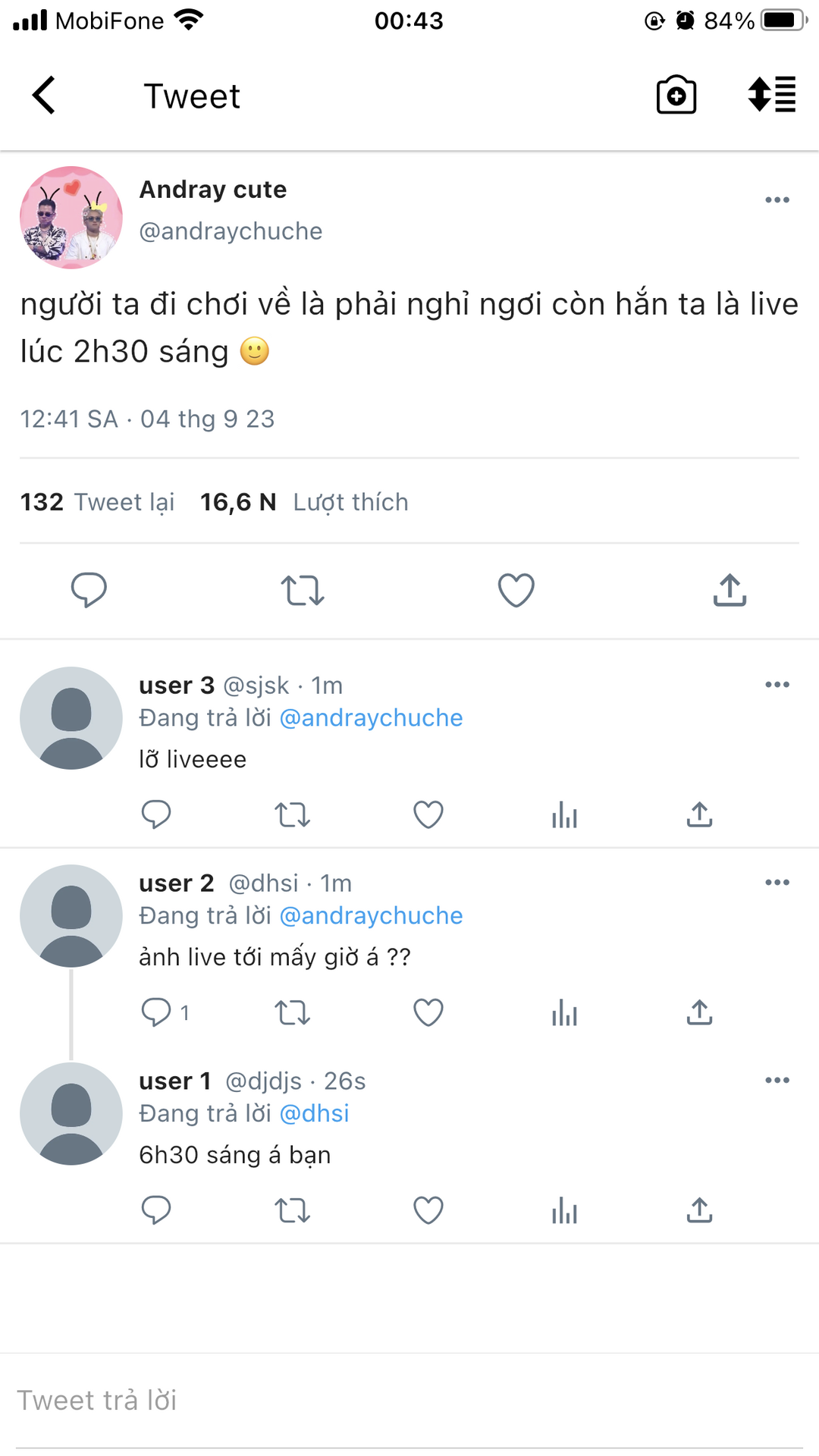Open more options for main tweet
Screen dimensions: 819x1456
777,200
